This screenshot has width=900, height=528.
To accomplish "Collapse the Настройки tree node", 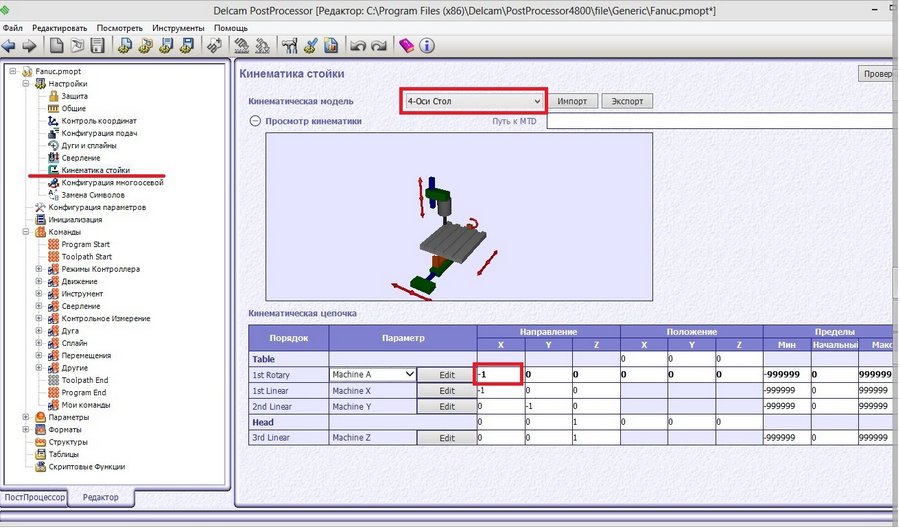I will tap(26, 84).
